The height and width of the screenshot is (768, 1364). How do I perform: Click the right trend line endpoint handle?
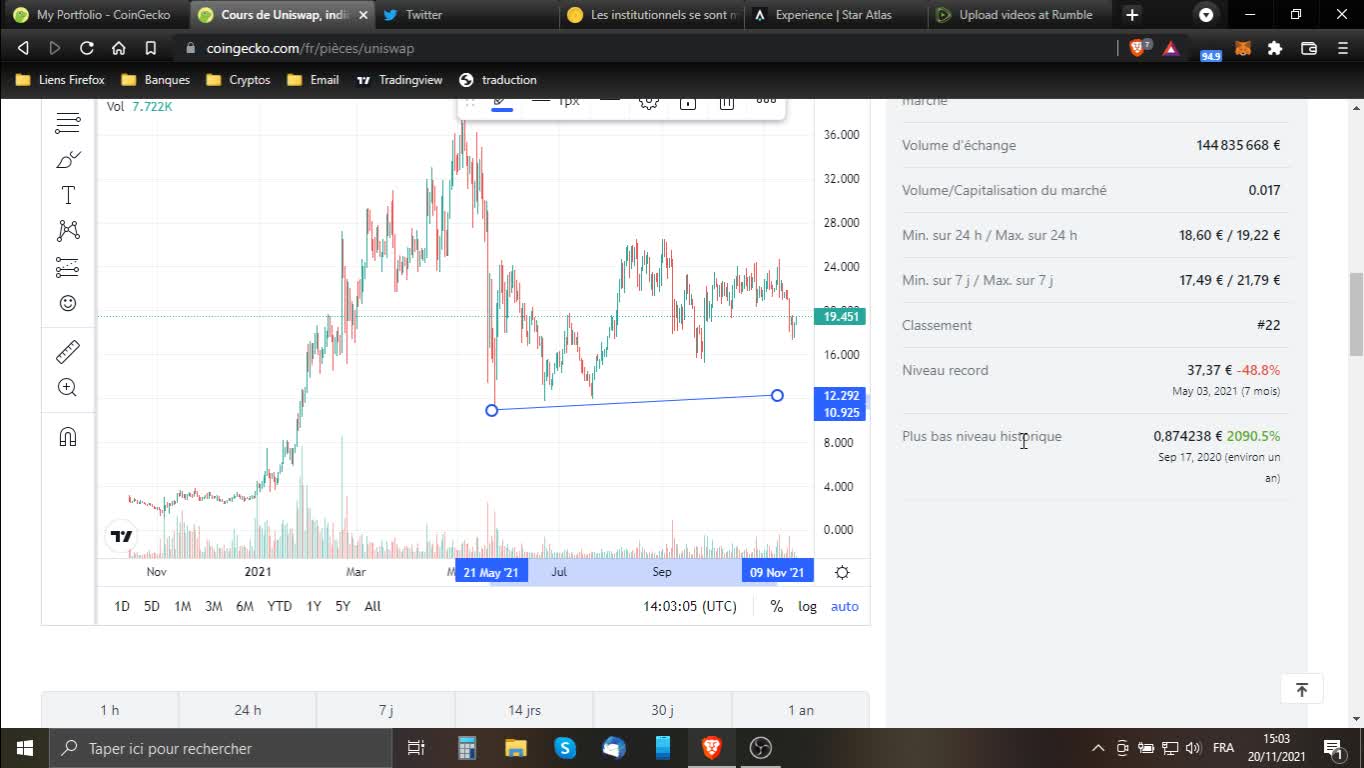click(777, 396)
